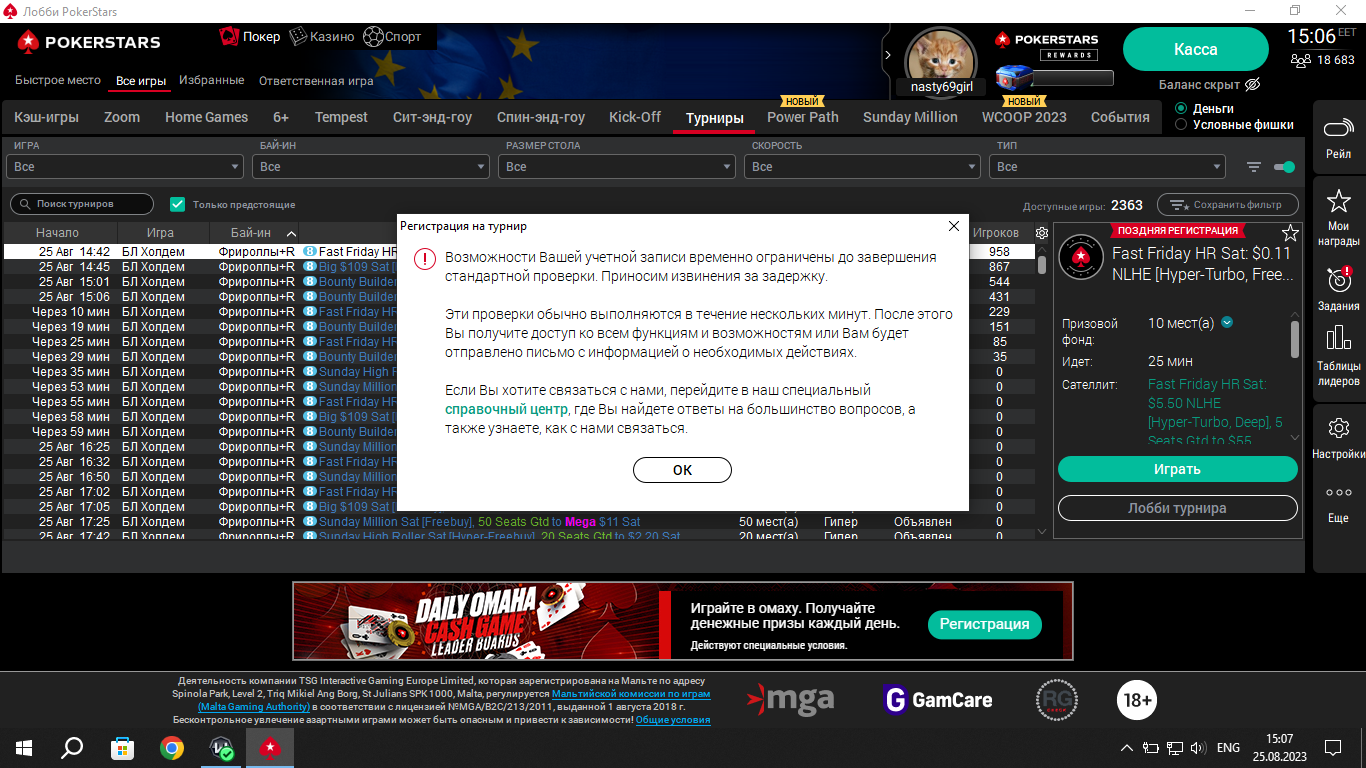Favorite tournament with star icon in details panel

1290,233
